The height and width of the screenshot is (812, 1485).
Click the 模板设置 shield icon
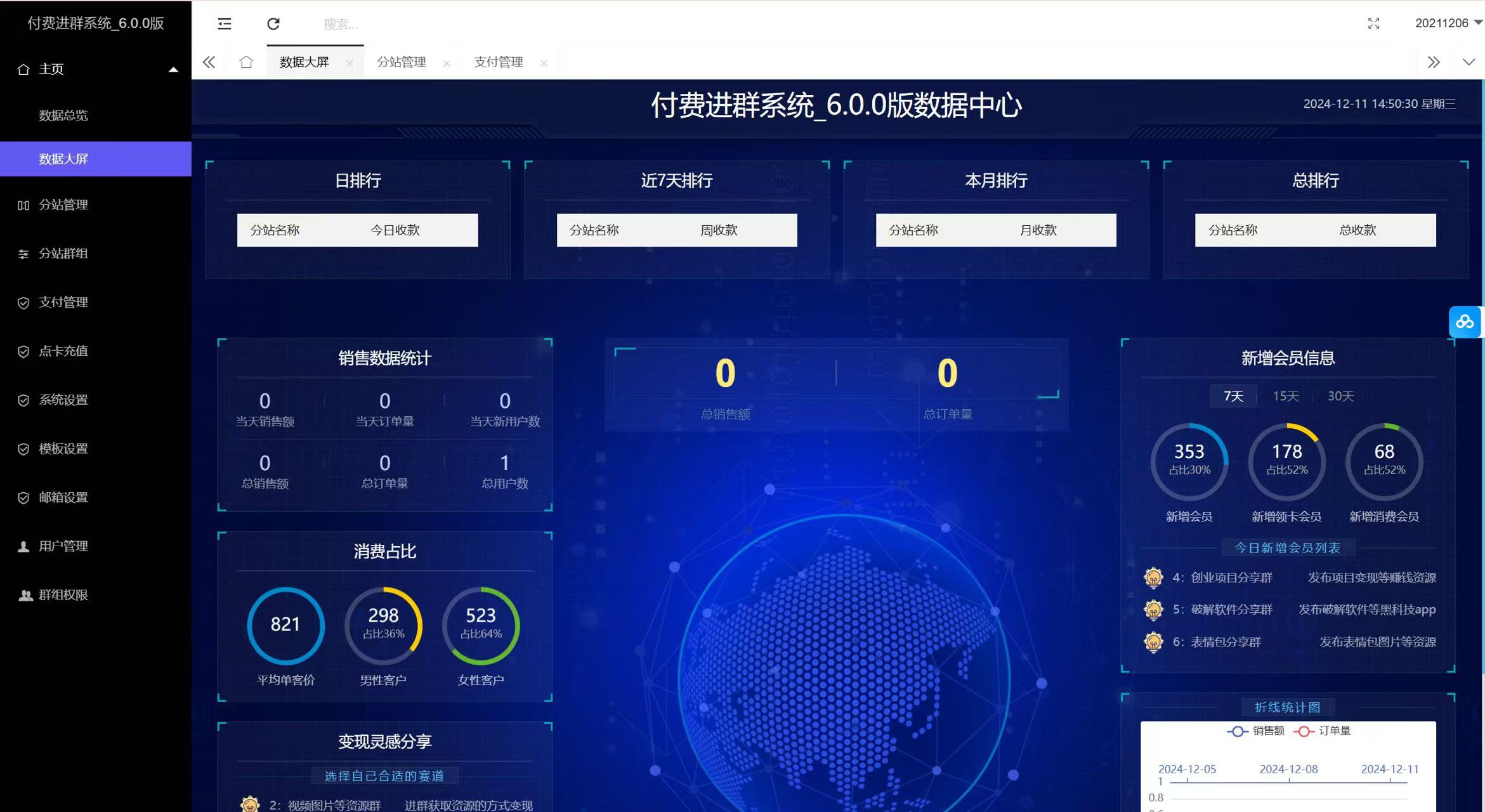pos(23,449)
